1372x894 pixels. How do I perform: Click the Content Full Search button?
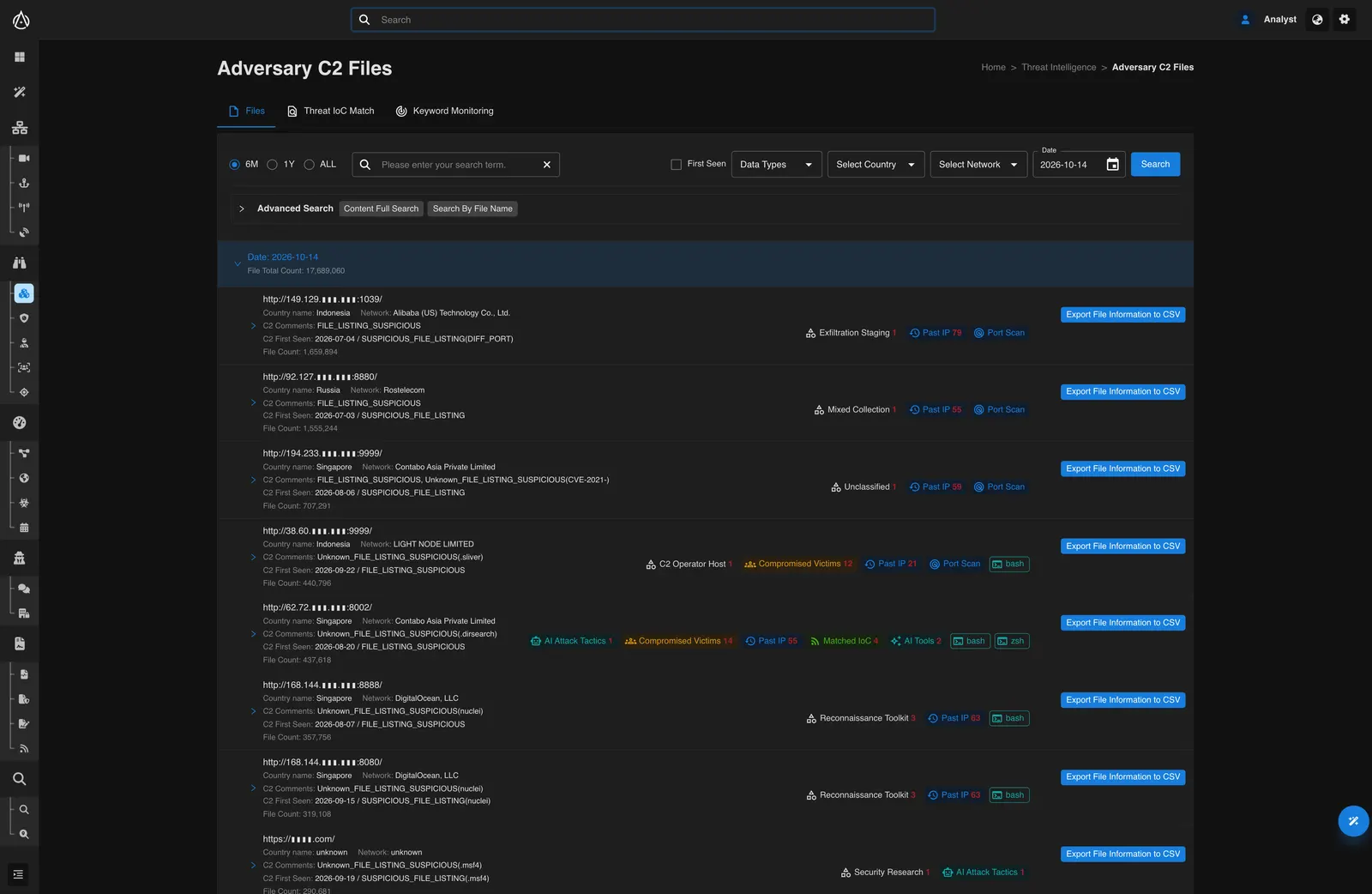pos(381,208)
